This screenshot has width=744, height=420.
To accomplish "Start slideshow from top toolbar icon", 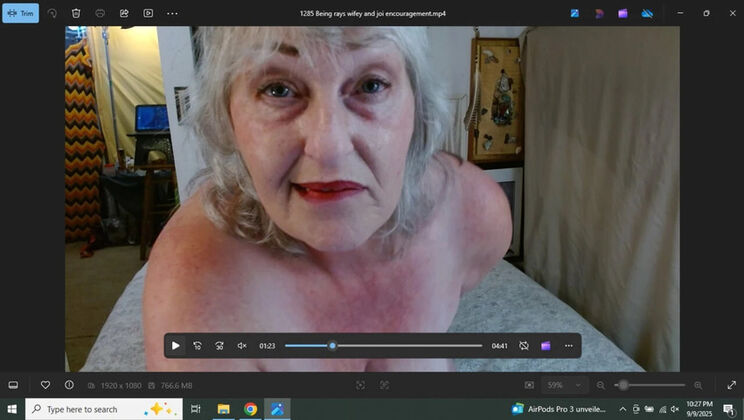I will click(148, 13).
